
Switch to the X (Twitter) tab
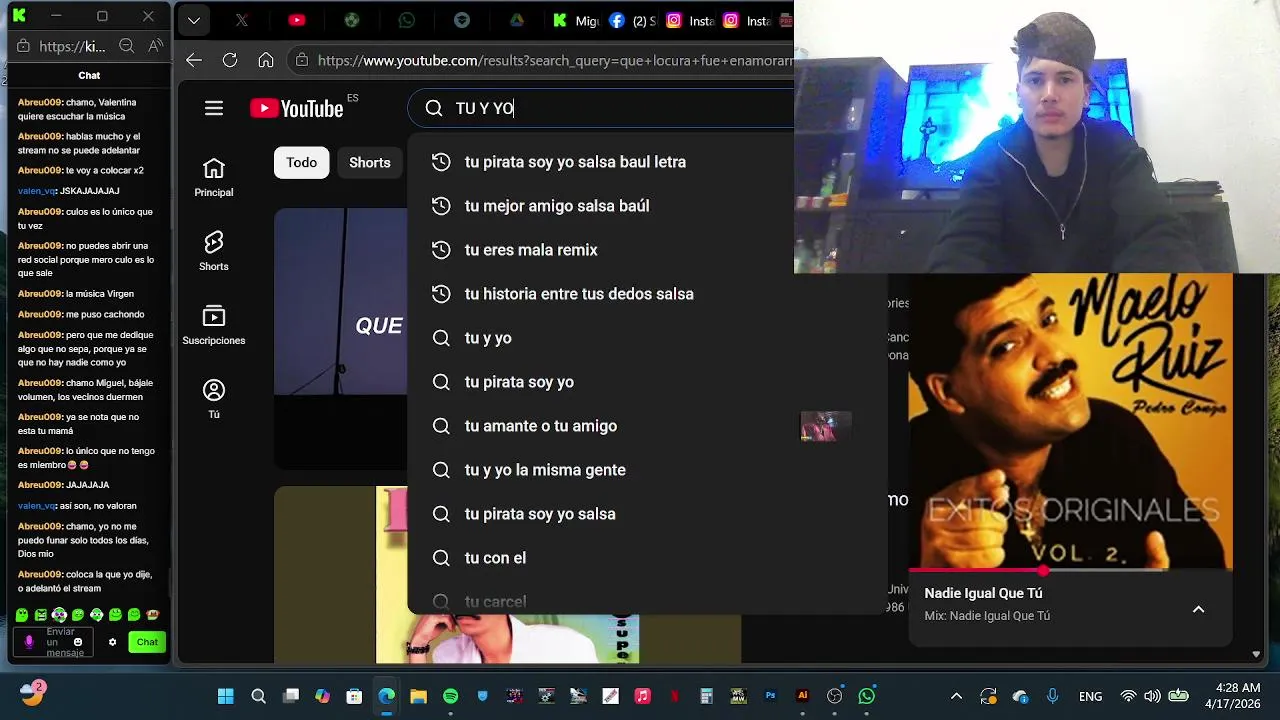pos(242,20)
